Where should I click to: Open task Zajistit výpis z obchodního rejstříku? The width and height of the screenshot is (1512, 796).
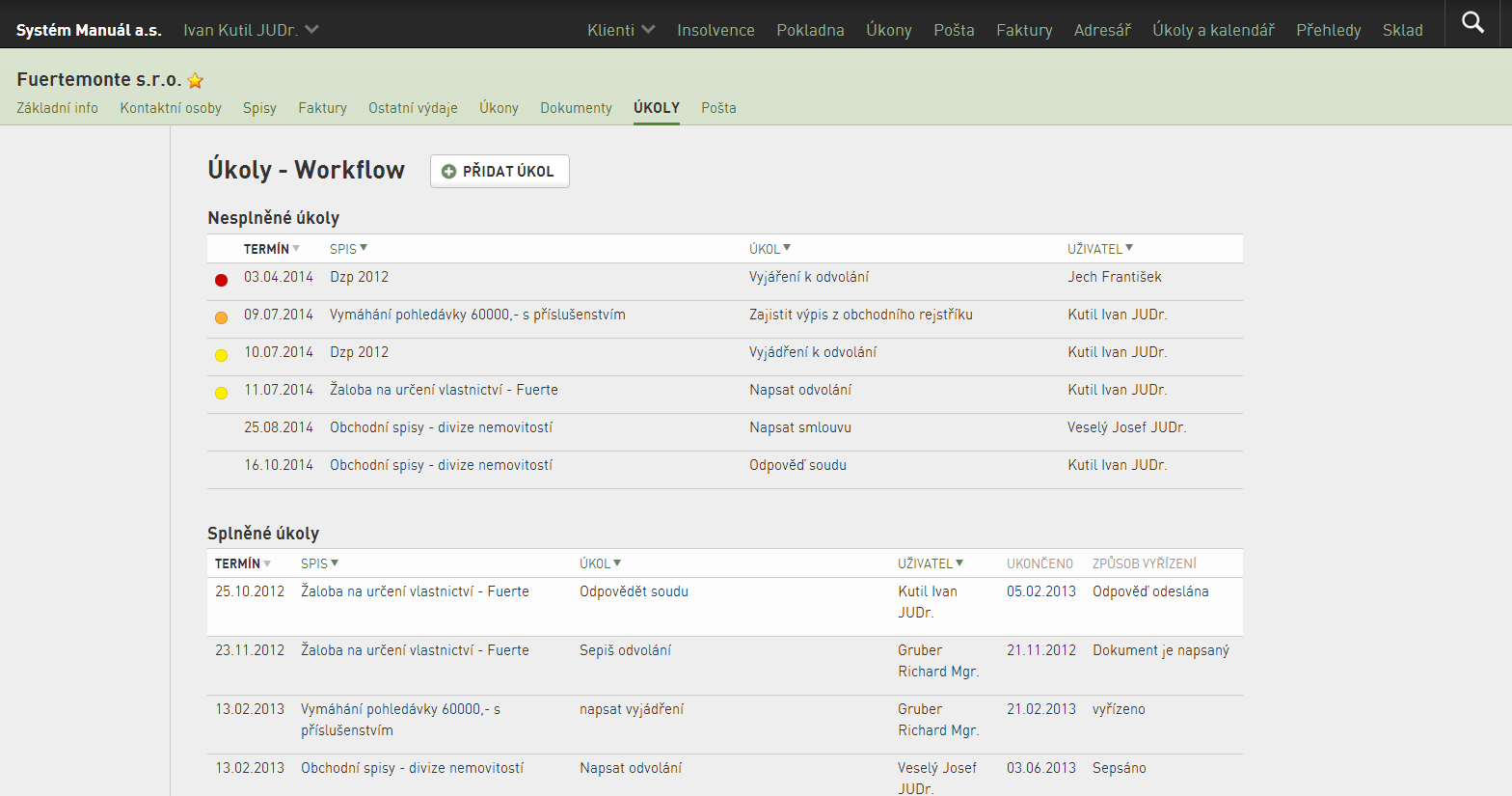[861, 315]
